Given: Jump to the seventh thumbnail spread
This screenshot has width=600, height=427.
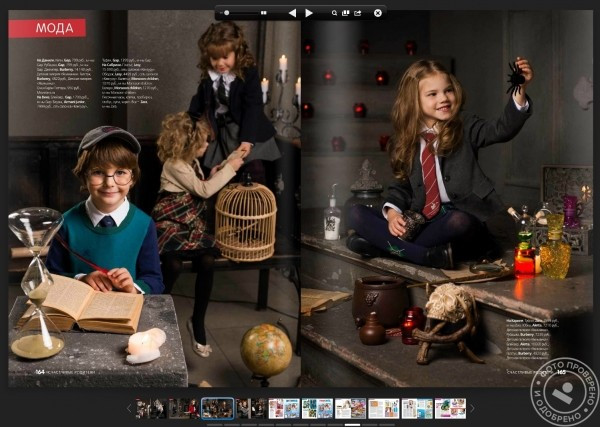Looking at the screenshot, I should 350,408.
